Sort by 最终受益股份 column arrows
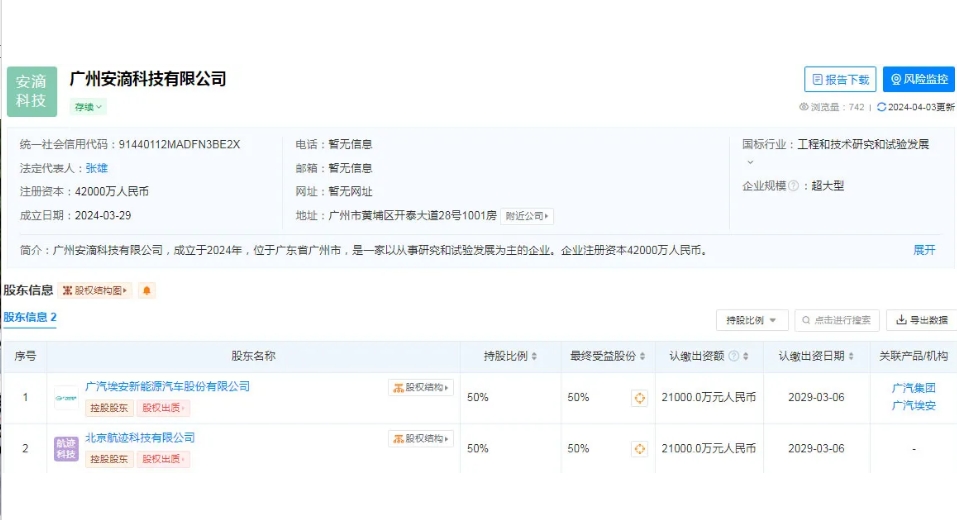This screenshot has height=520, width=957. coord(642,356)
